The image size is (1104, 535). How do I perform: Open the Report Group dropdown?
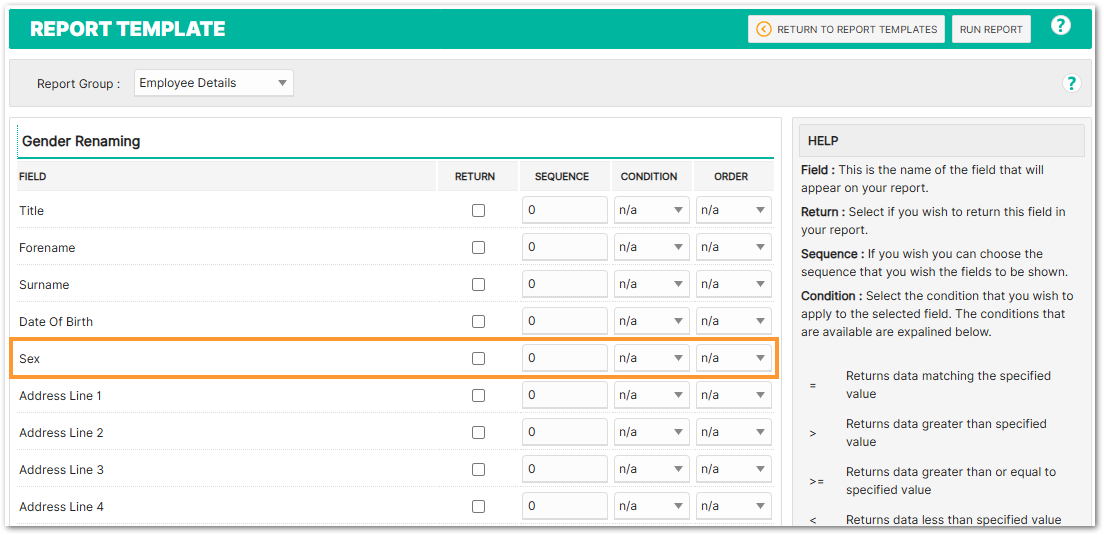[x=213, y=83]
